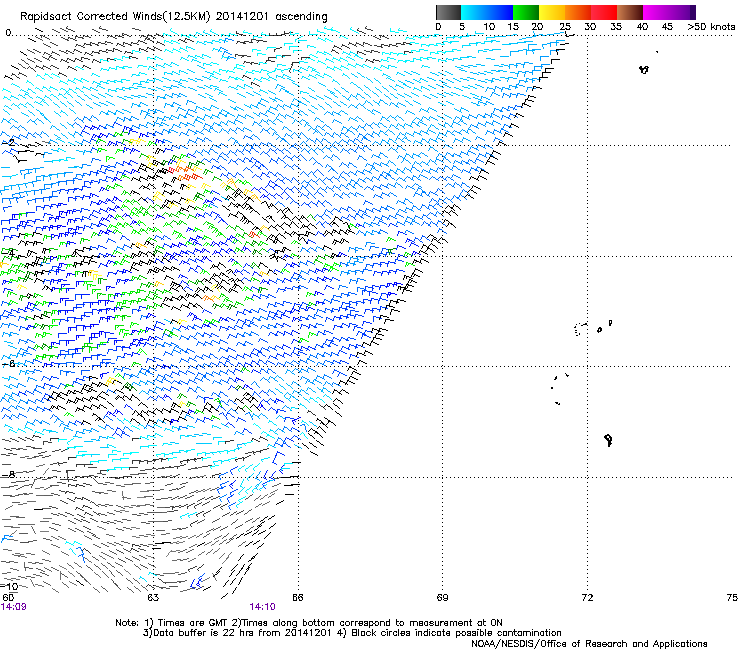This screenshot has height=650, width=740.
Task: Click the gray 0-5 knots legend swatch
Action: 448,12
